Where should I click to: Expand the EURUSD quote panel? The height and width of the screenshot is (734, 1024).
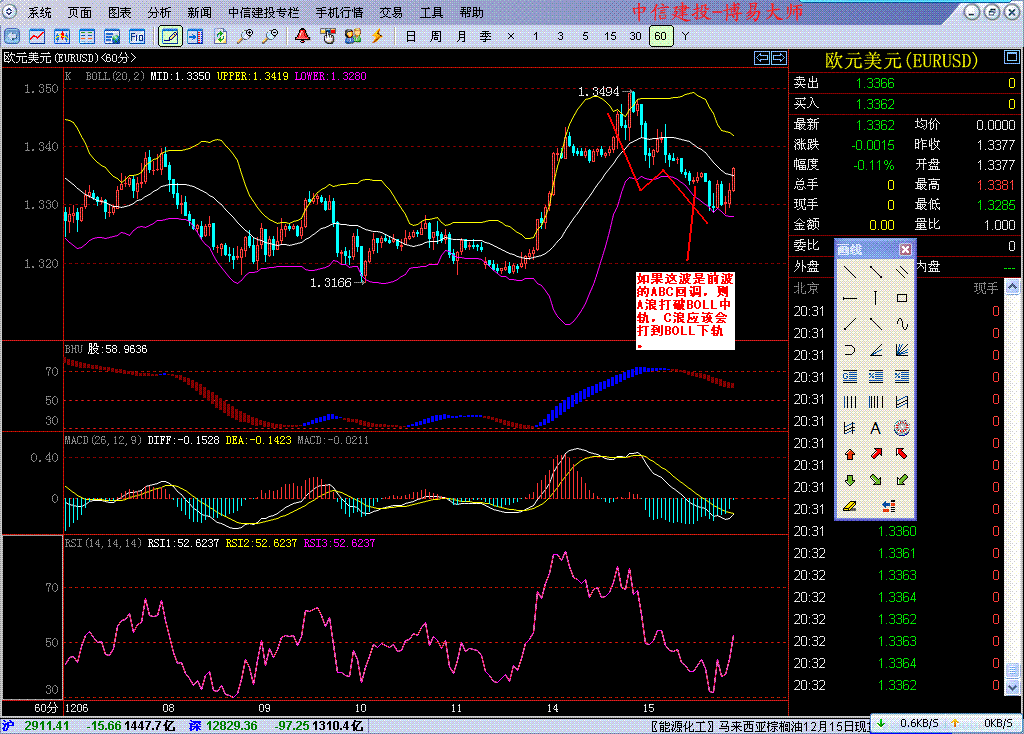pos(1012,58)
